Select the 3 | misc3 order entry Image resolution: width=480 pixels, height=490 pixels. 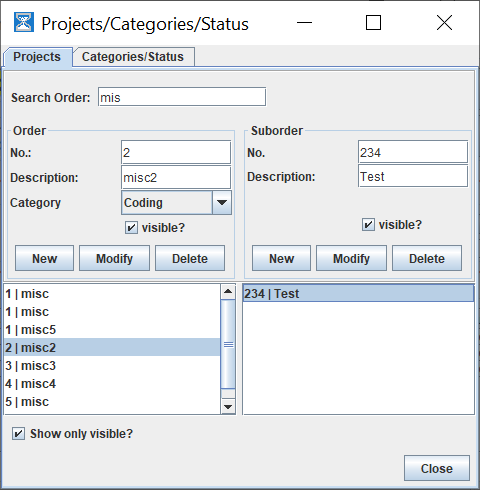tap(112, 366)
